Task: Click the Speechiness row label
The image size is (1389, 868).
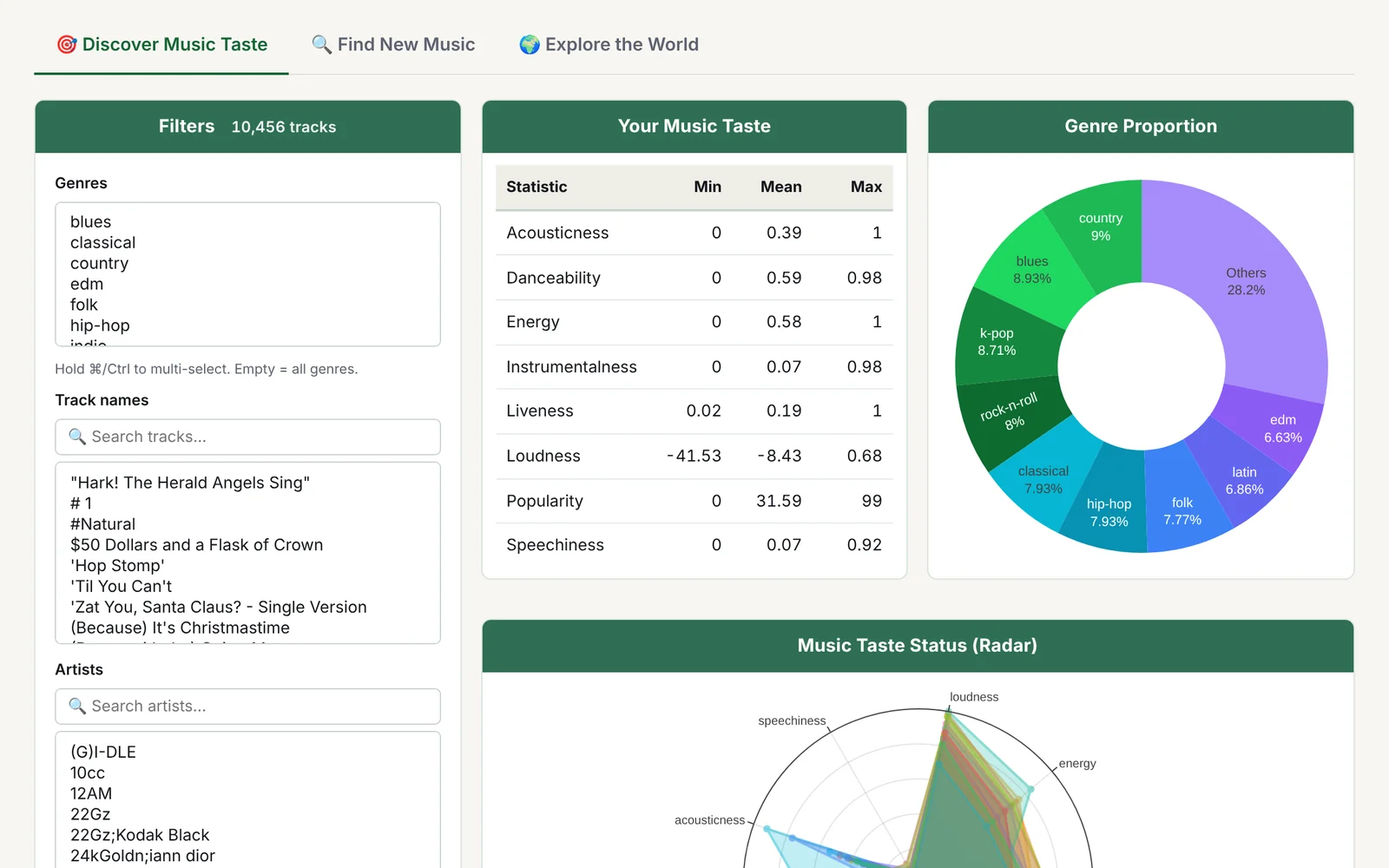Action: 555,545
